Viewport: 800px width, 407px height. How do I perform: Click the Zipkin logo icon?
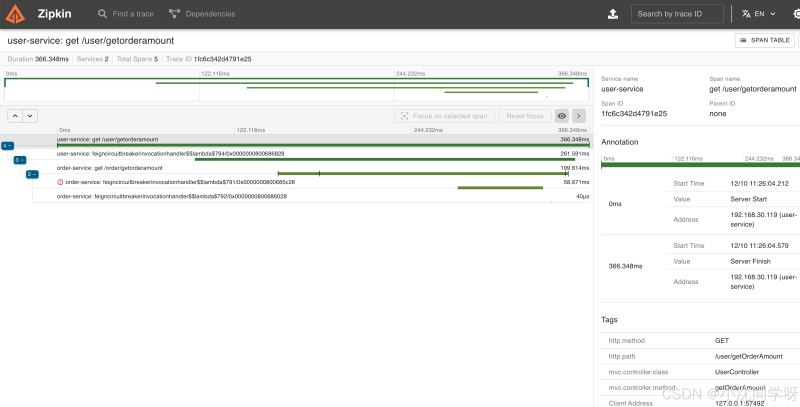coord(15,14)
